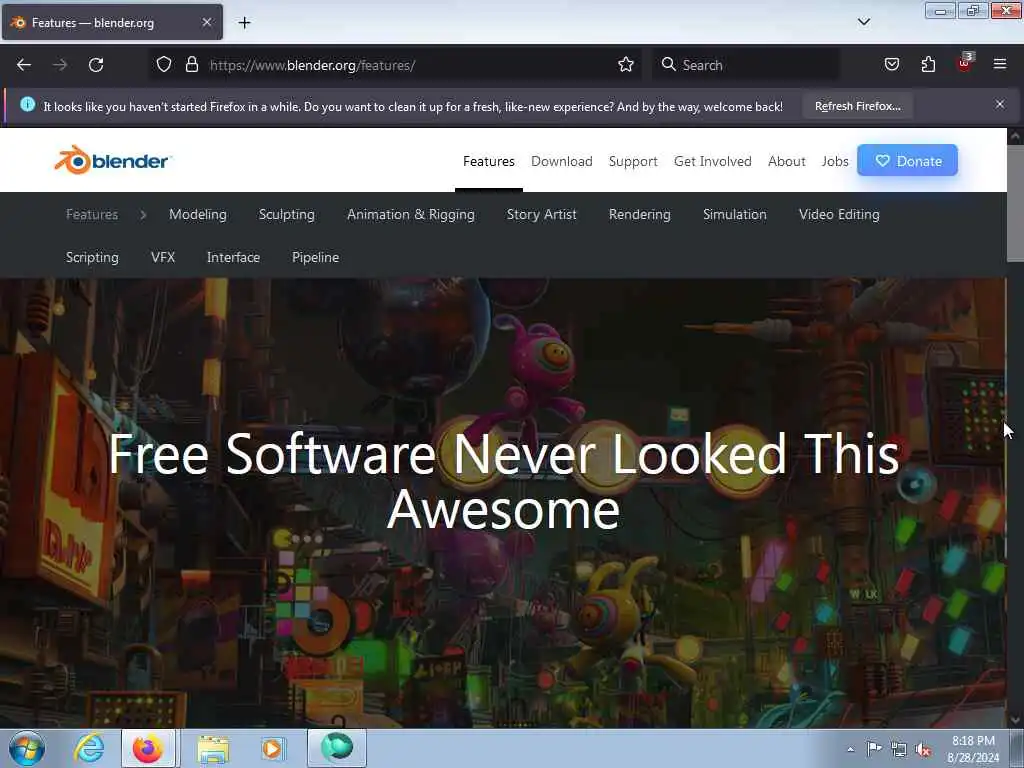Viewport: 1024px width, 768px height.
Task: Go to the Modeling features page
Action: [x=198, y=214]
